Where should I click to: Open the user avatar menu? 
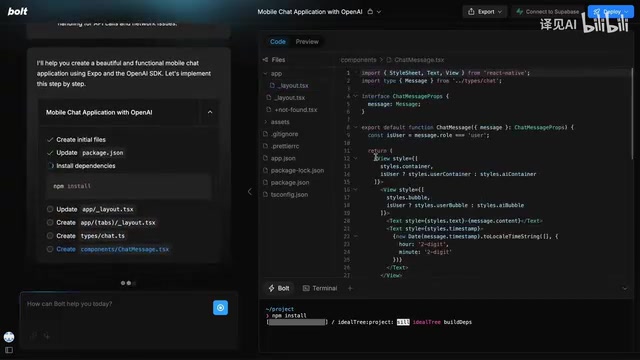[9, 337]
